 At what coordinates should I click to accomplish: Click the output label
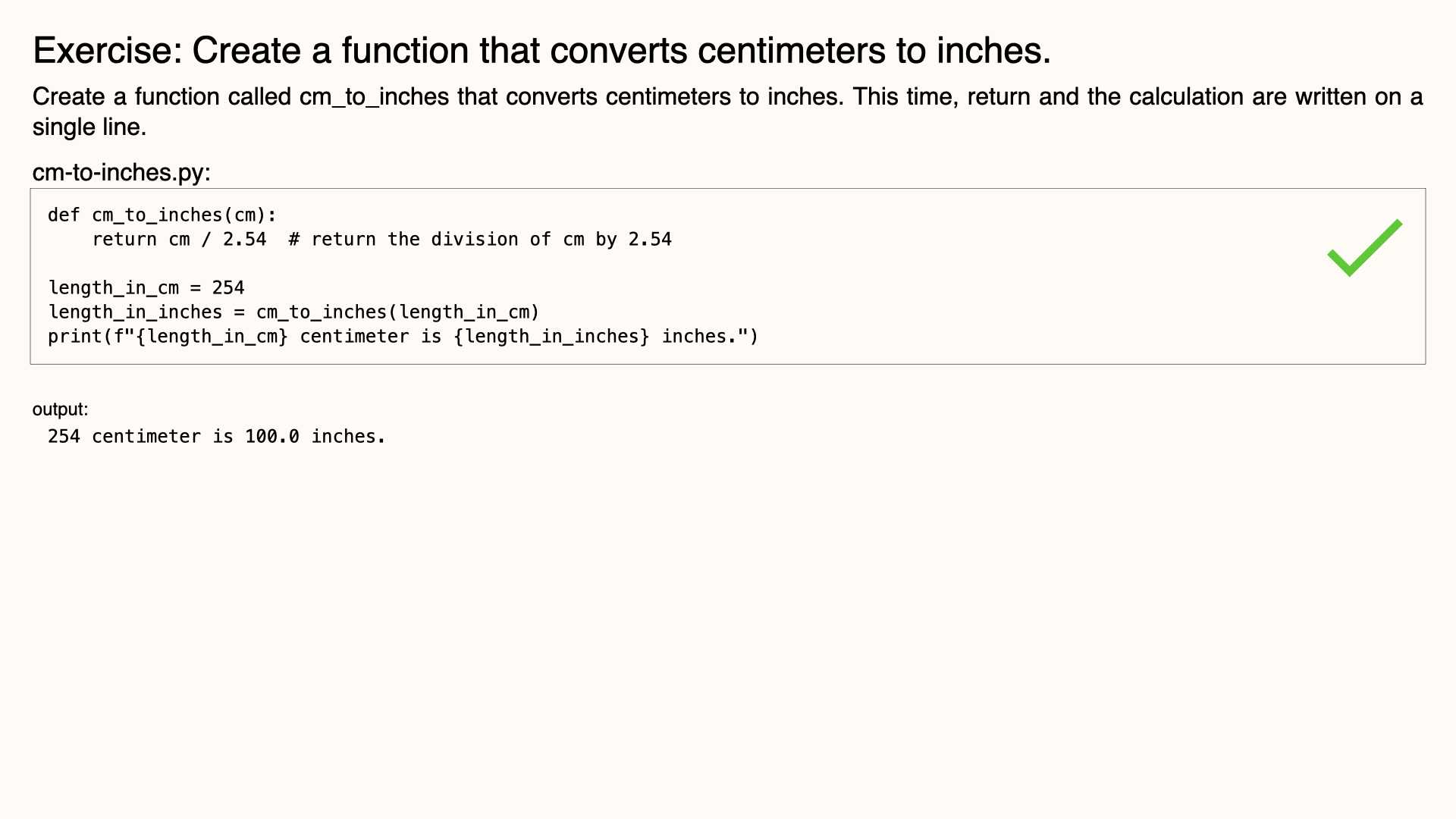point(60,409)
